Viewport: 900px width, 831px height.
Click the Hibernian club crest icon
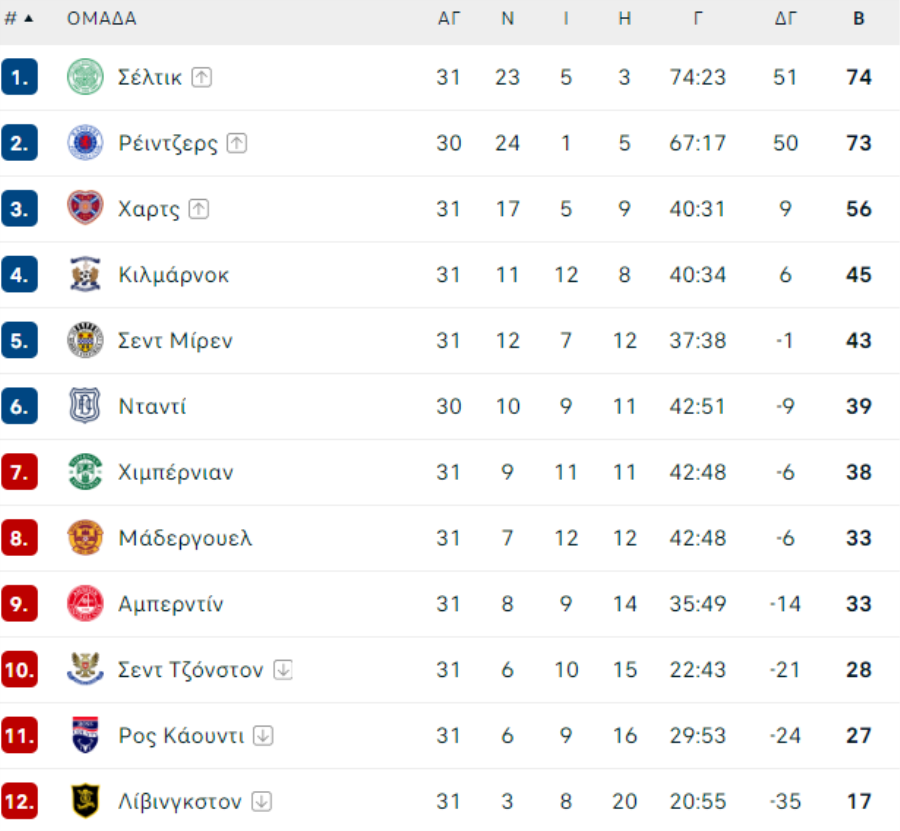[x=85, y=472]
